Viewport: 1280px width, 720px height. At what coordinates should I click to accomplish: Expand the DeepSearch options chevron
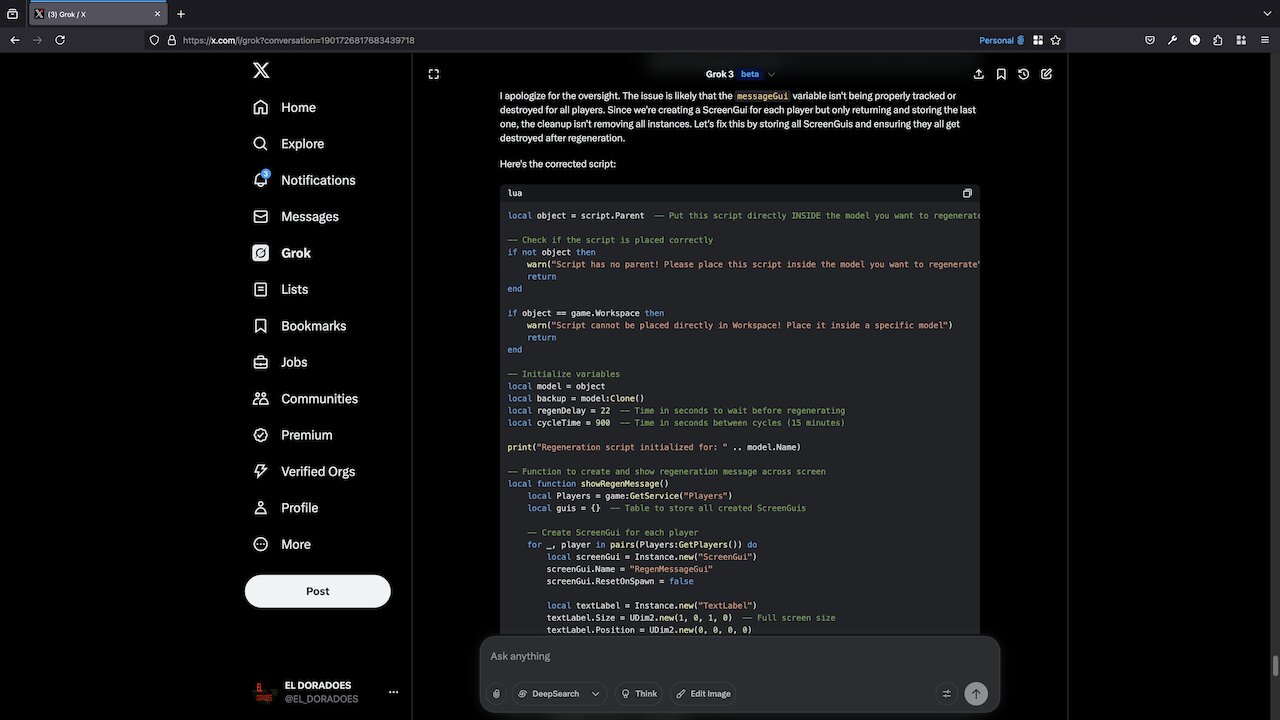(x=596, y=693)
